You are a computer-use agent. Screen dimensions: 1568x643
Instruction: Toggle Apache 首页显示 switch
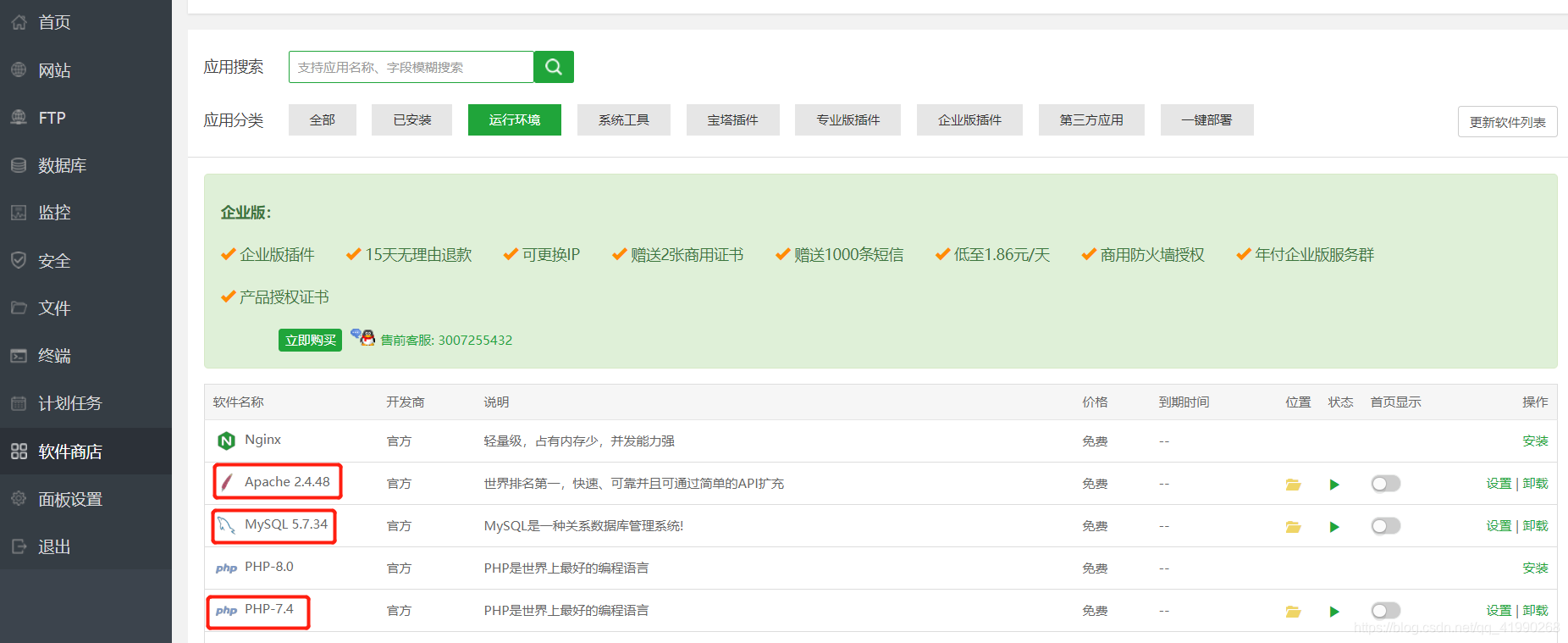click(1386, 484)
